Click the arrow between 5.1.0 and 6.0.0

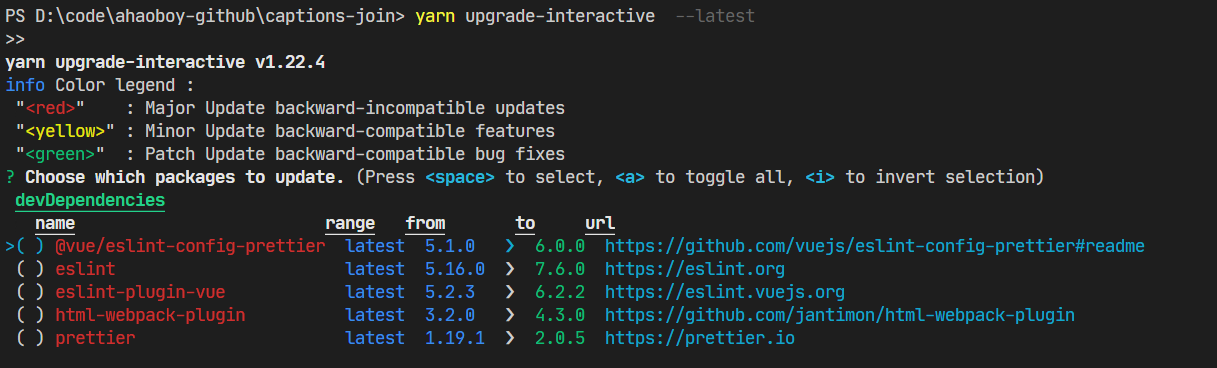point(510,246)
